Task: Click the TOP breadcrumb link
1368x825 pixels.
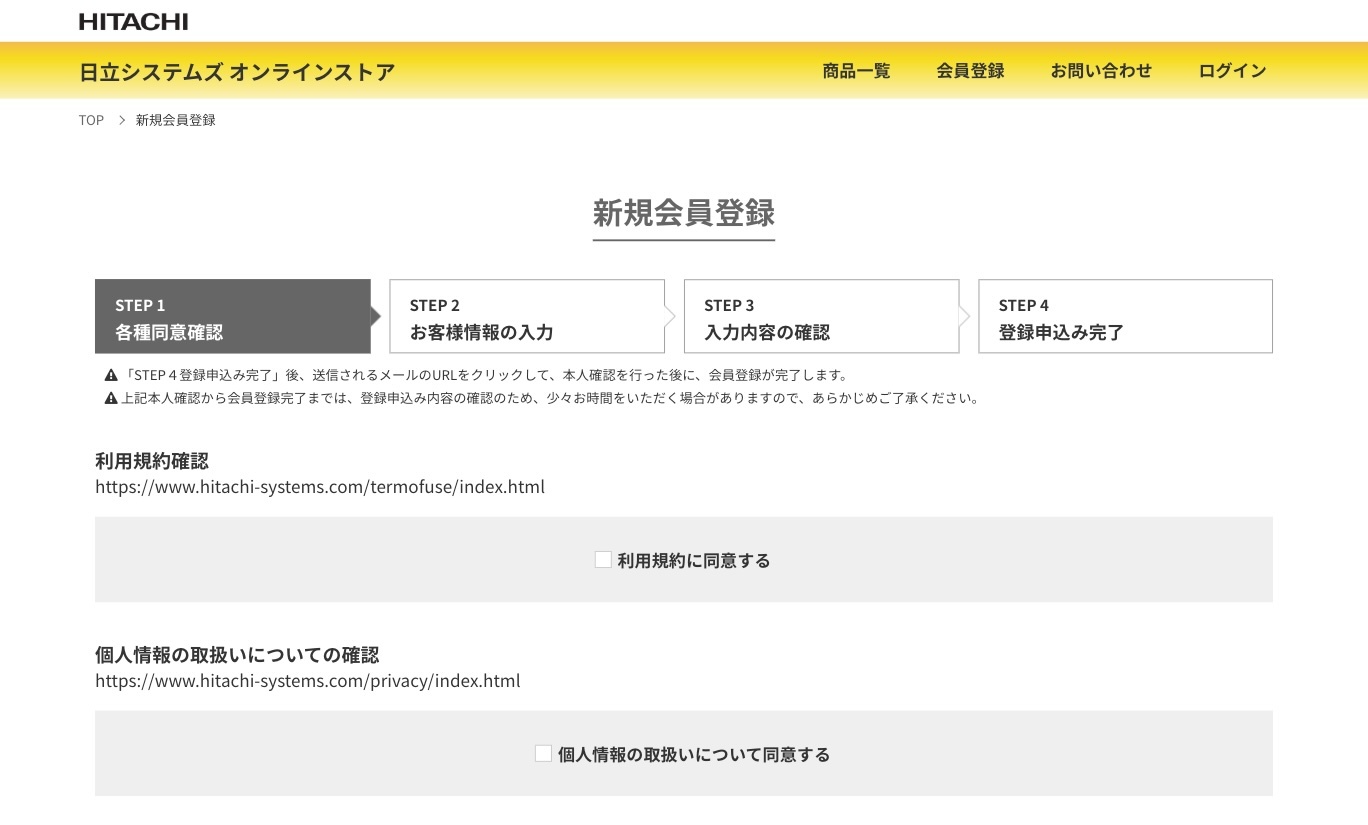Action: [91, 120]
